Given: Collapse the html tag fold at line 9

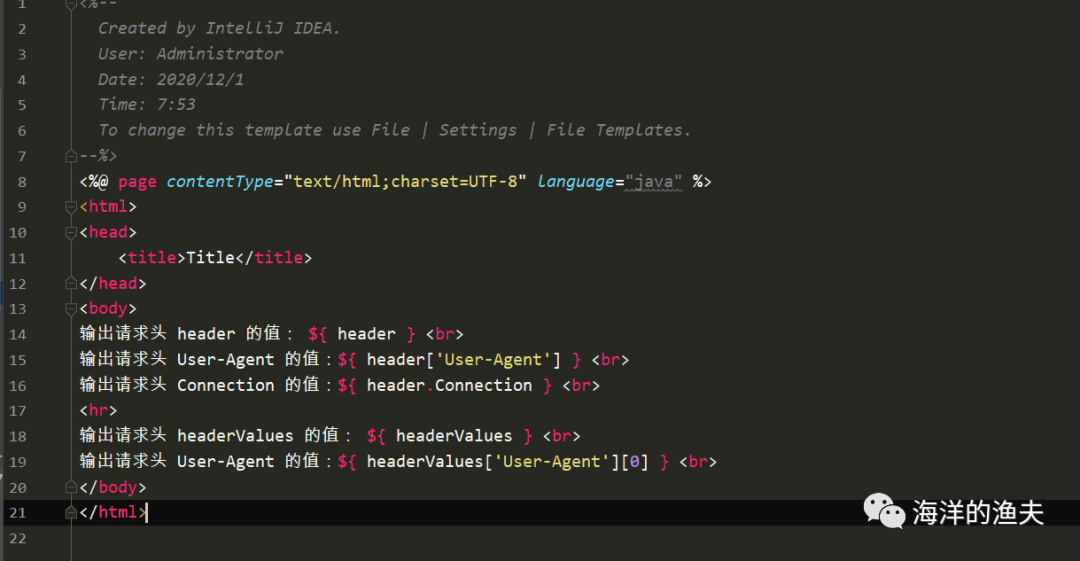Looking at the screenshot, I should (70, 207).
